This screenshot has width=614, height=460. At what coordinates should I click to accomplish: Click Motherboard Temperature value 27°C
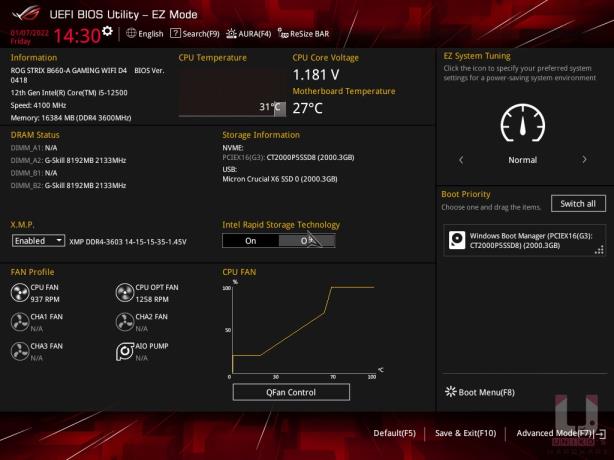[x=307, y=108]
